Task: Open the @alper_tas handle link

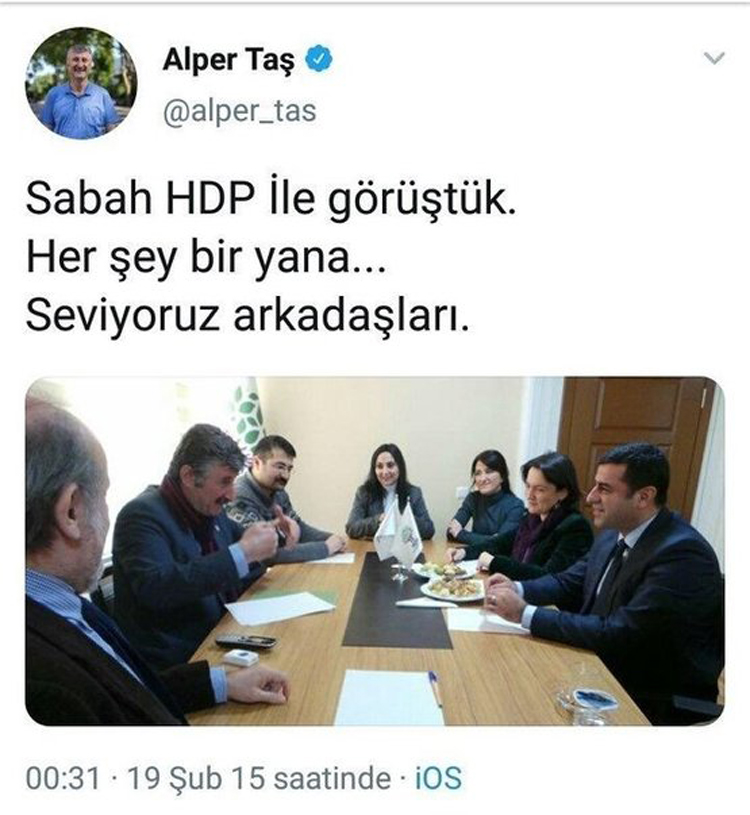Action: click(240, 111)
